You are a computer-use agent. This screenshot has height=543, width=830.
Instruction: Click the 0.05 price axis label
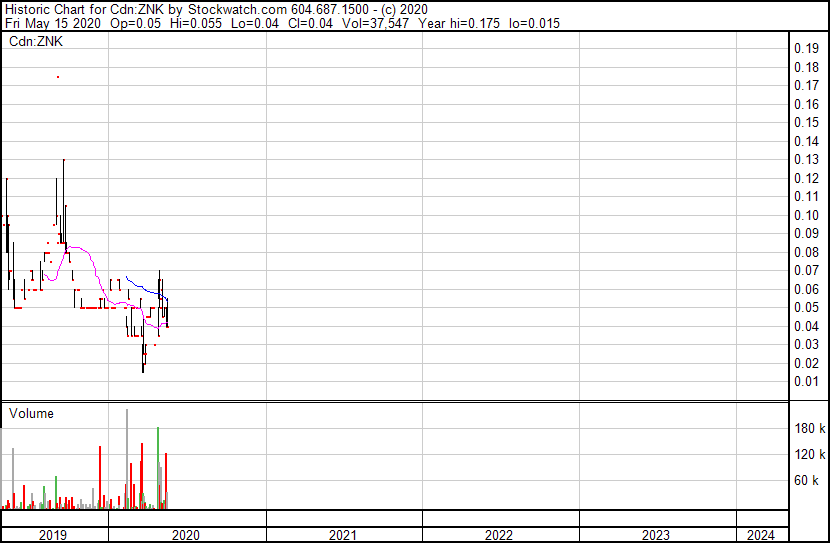point(806,307)
